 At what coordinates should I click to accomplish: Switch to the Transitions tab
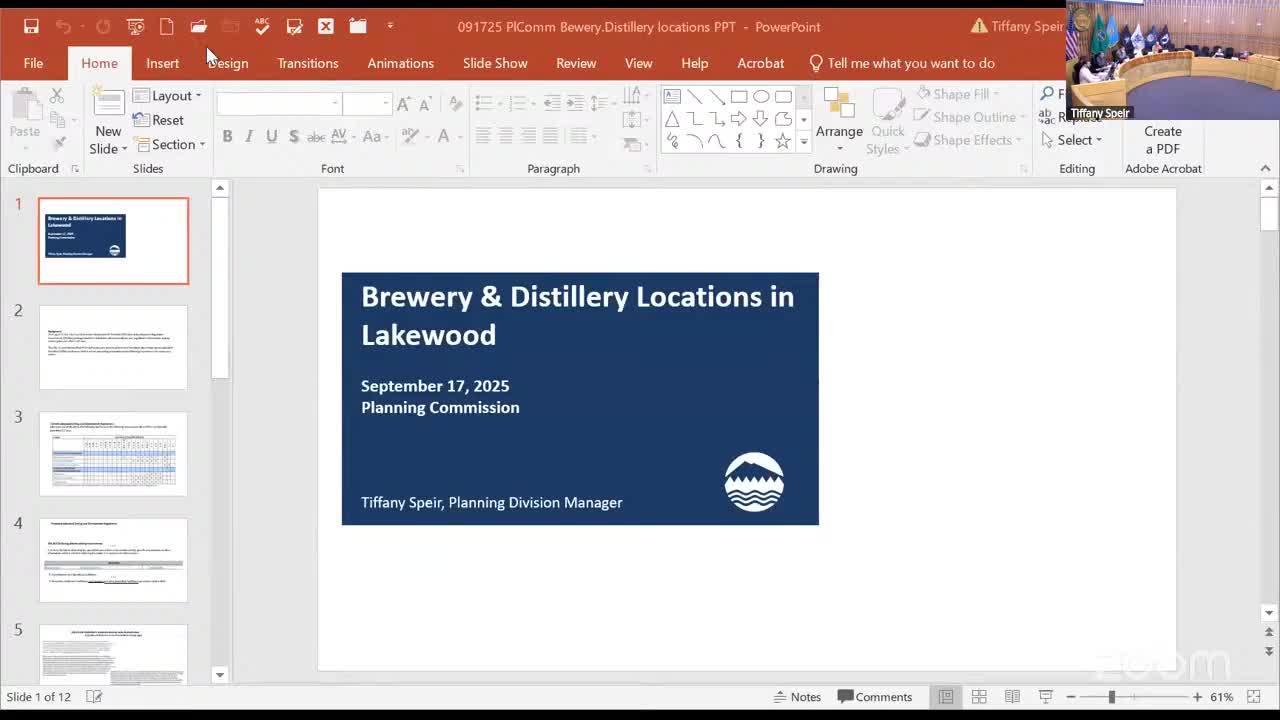(x=307, y=63)
